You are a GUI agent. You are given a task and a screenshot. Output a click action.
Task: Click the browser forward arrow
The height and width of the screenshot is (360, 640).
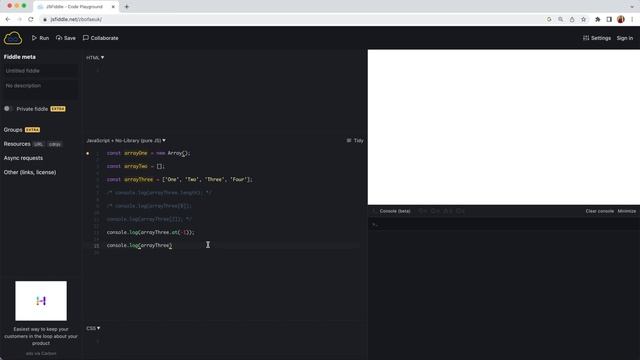tap(19, 19)
